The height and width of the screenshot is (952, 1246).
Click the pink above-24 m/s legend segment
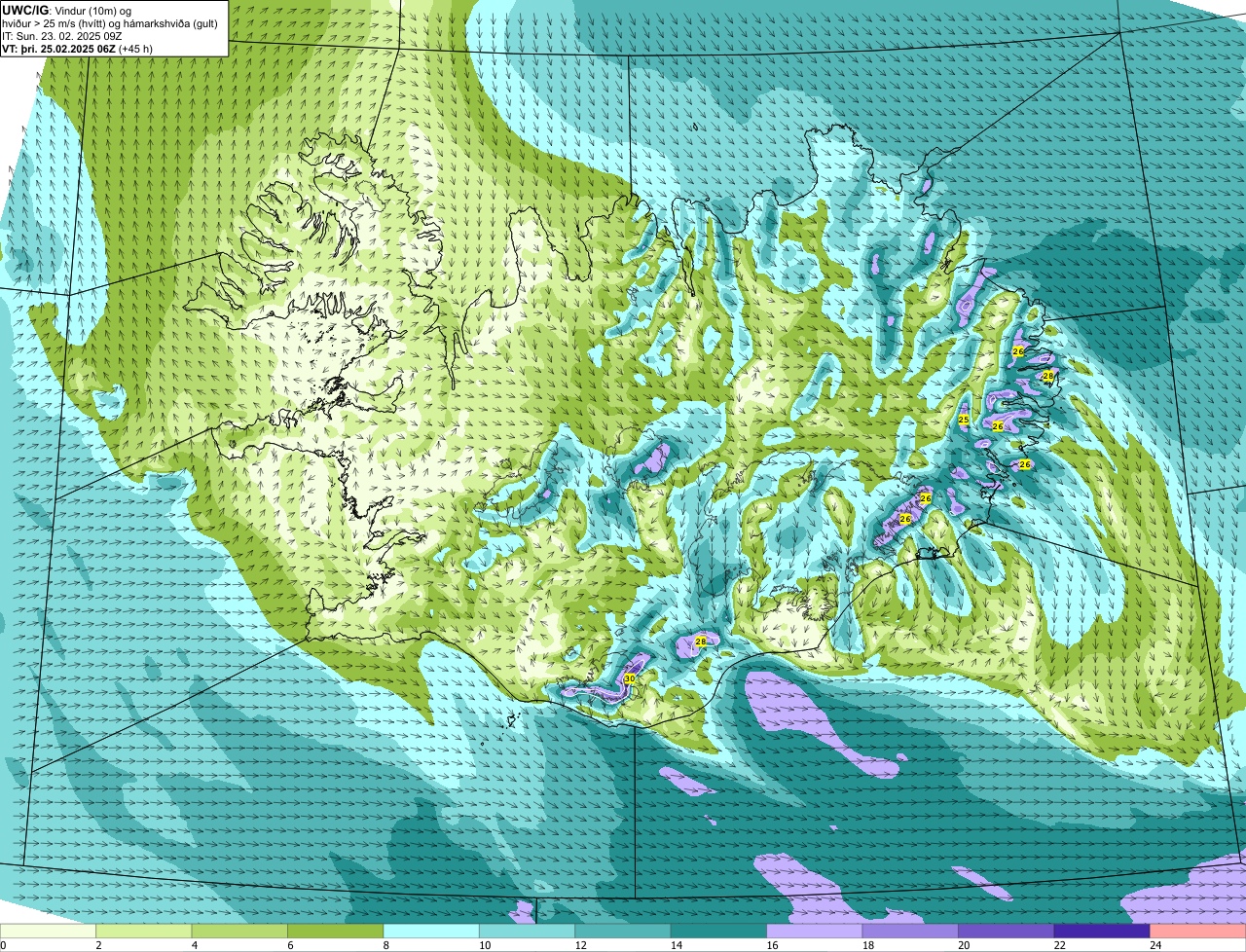1198,932
